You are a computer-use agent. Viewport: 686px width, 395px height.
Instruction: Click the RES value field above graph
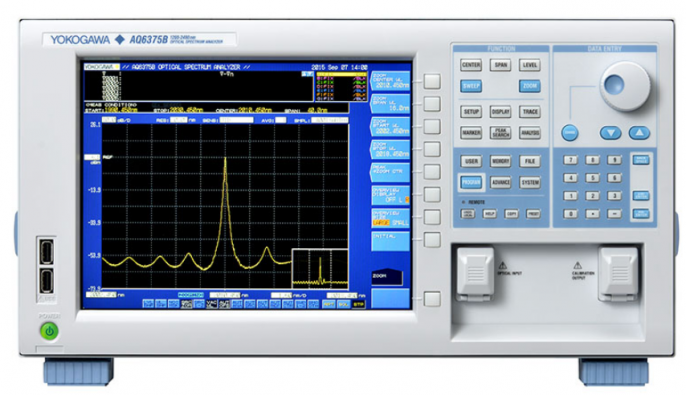[x=178, y=120]
